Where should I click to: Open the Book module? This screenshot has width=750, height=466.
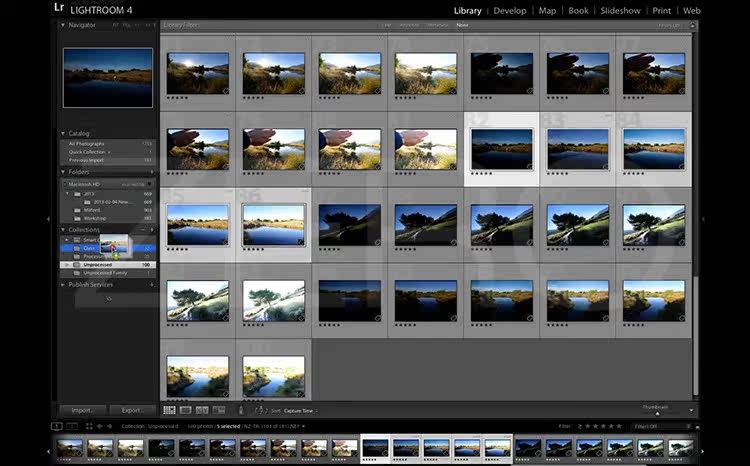click(578, 11)
